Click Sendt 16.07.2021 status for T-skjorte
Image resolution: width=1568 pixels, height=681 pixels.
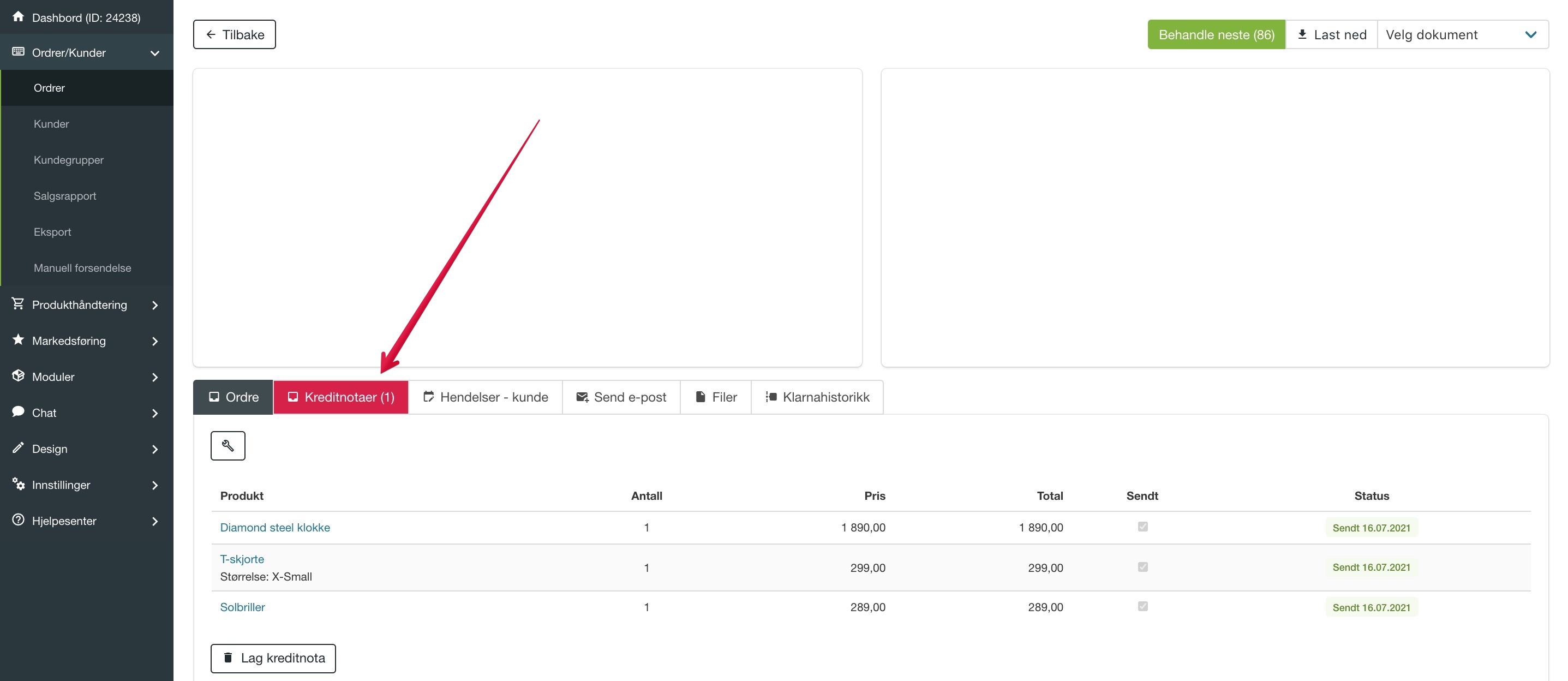(1372, 567)
